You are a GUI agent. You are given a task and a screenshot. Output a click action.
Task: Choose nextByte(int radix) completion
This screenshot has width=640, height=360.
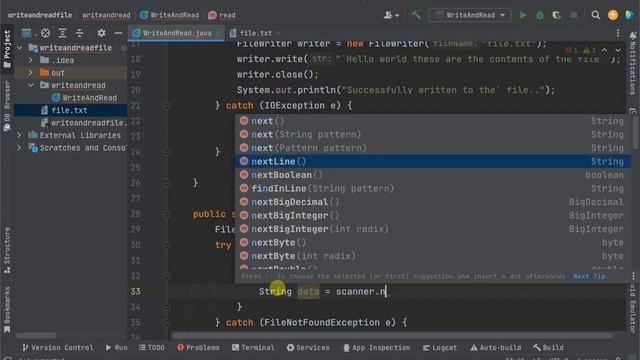tap(433, 256)
